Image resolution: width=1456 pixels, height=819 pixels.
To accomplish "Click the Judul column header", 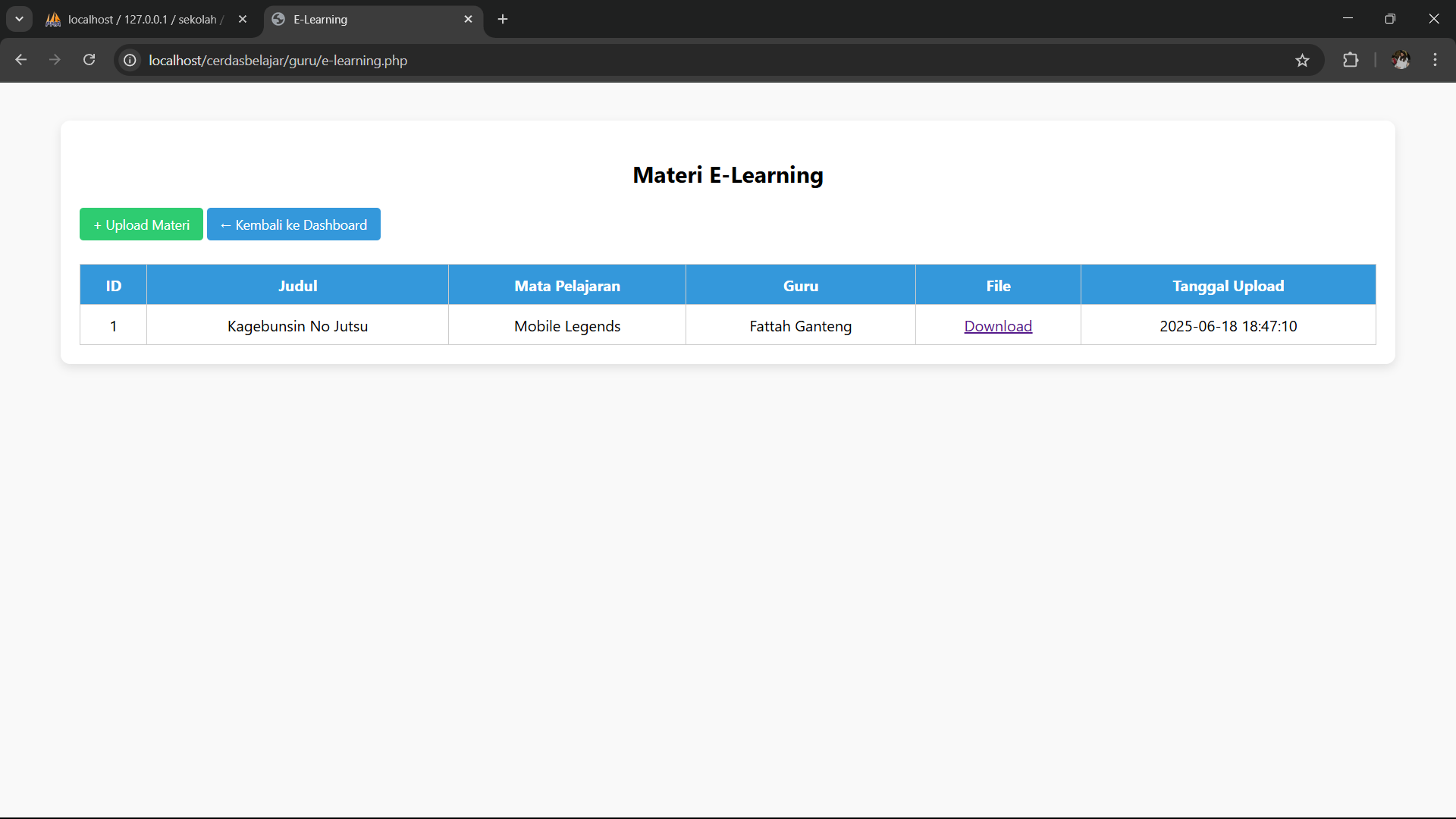I will [297, 286].
